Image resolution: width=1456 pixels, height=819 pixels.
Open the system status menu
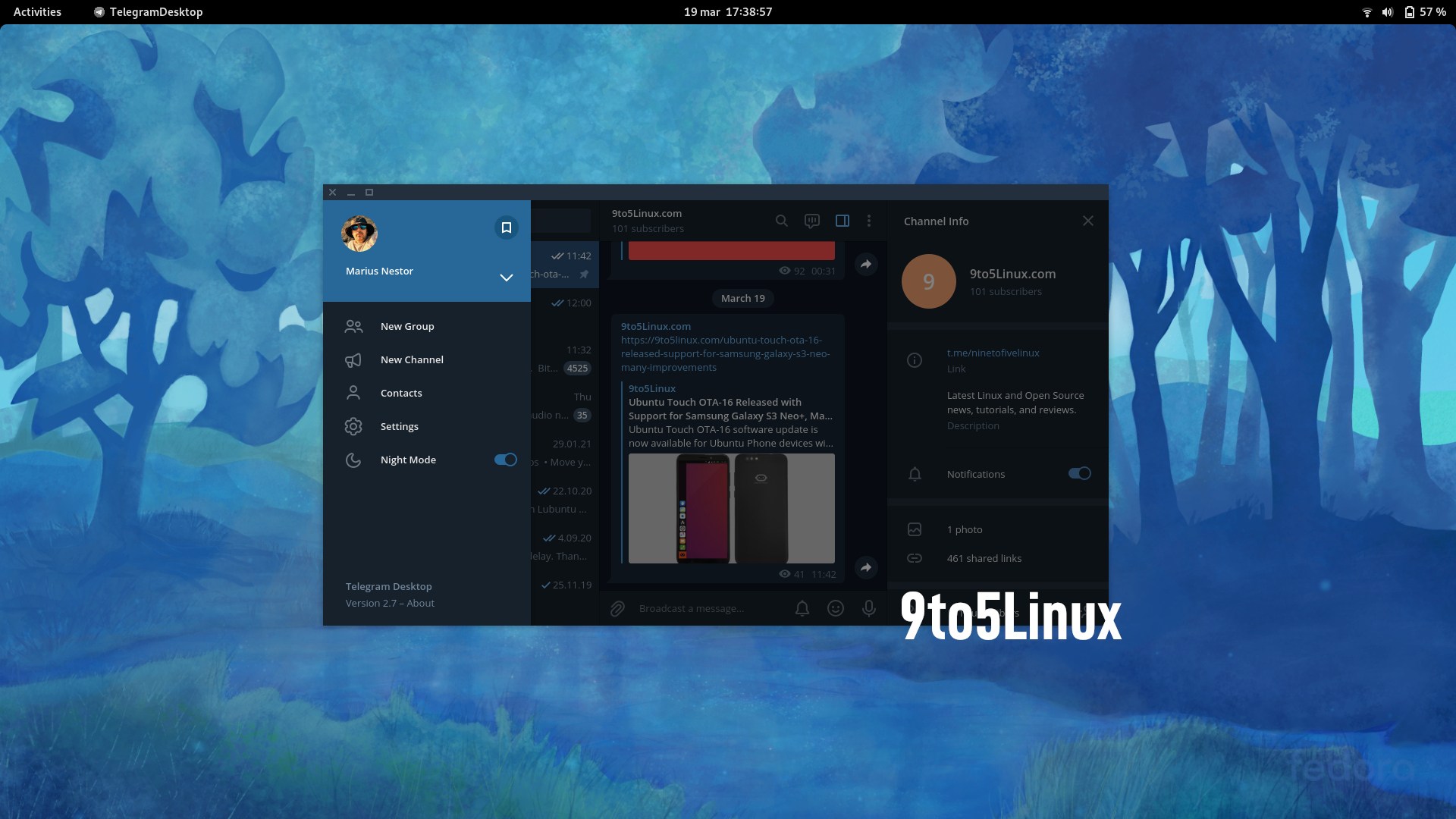click(1407, 11)
